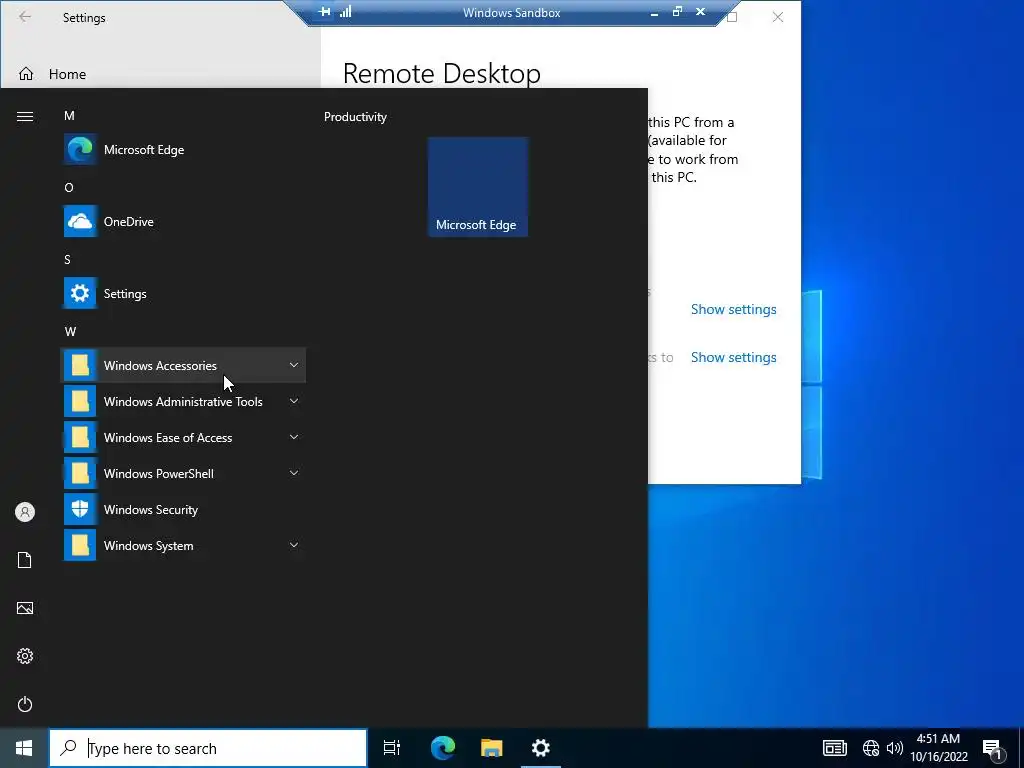Open Documents from the Start rail
The width and height of the screenshot is (1024, 768).
pyautogui.click(x=25, y=560)
